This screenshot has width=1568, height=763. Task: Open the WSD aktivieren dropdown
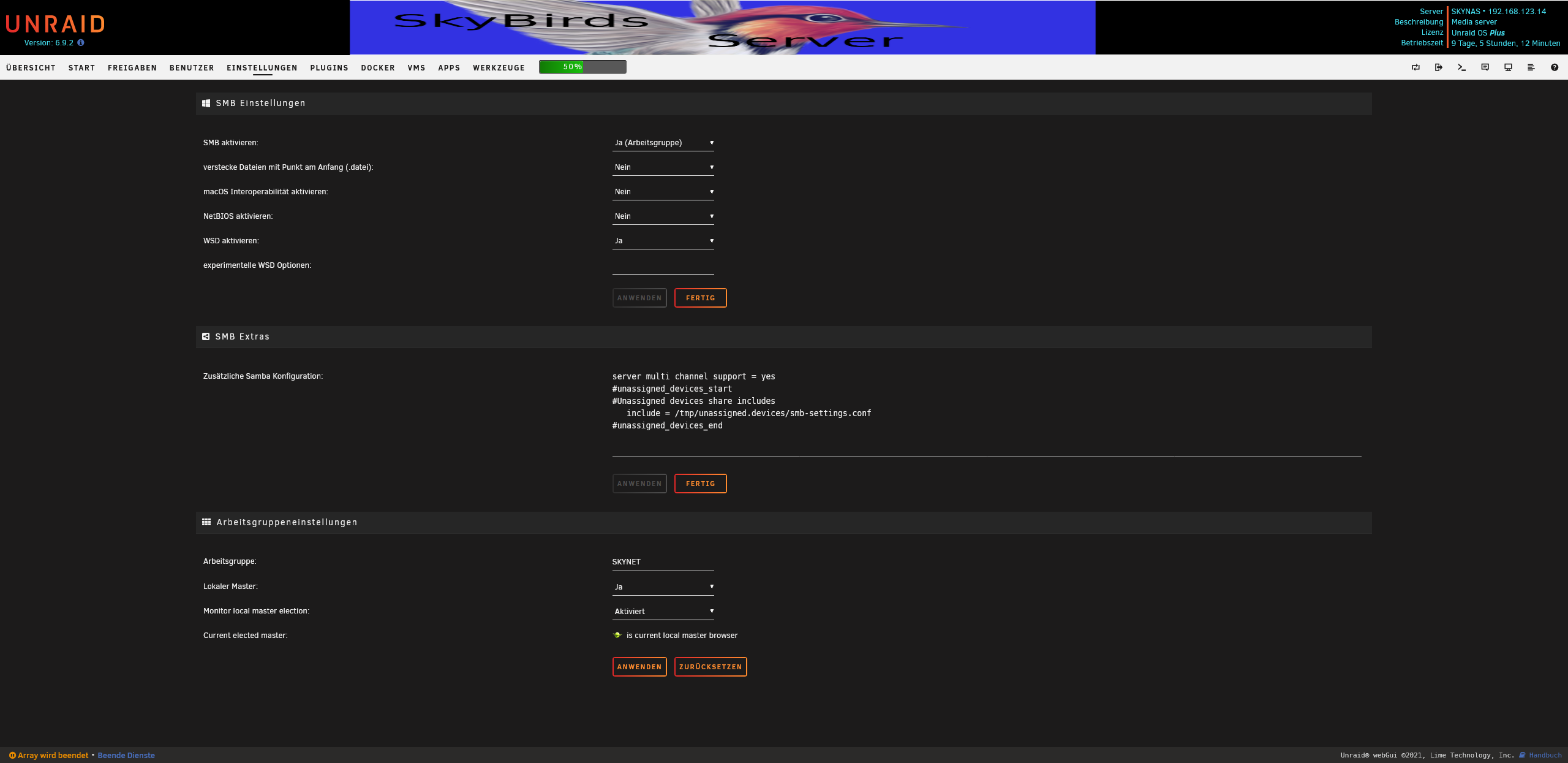pos(663,241)
